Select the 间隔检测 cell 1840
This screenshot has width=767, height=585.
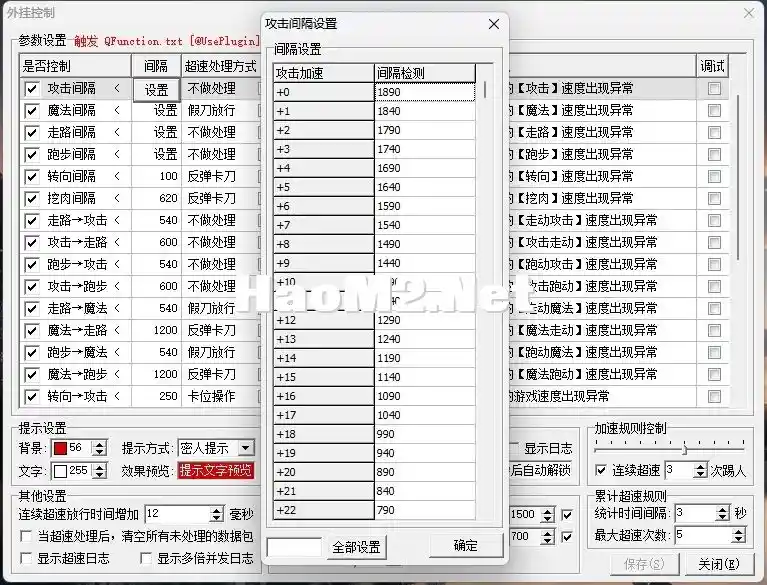coord(425,111)
